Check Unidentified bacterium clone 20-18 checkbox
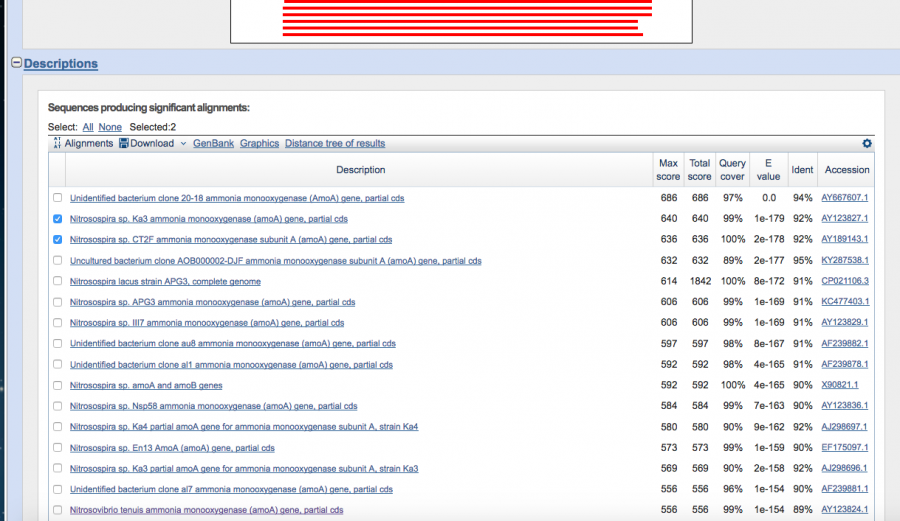 point(57,197)
